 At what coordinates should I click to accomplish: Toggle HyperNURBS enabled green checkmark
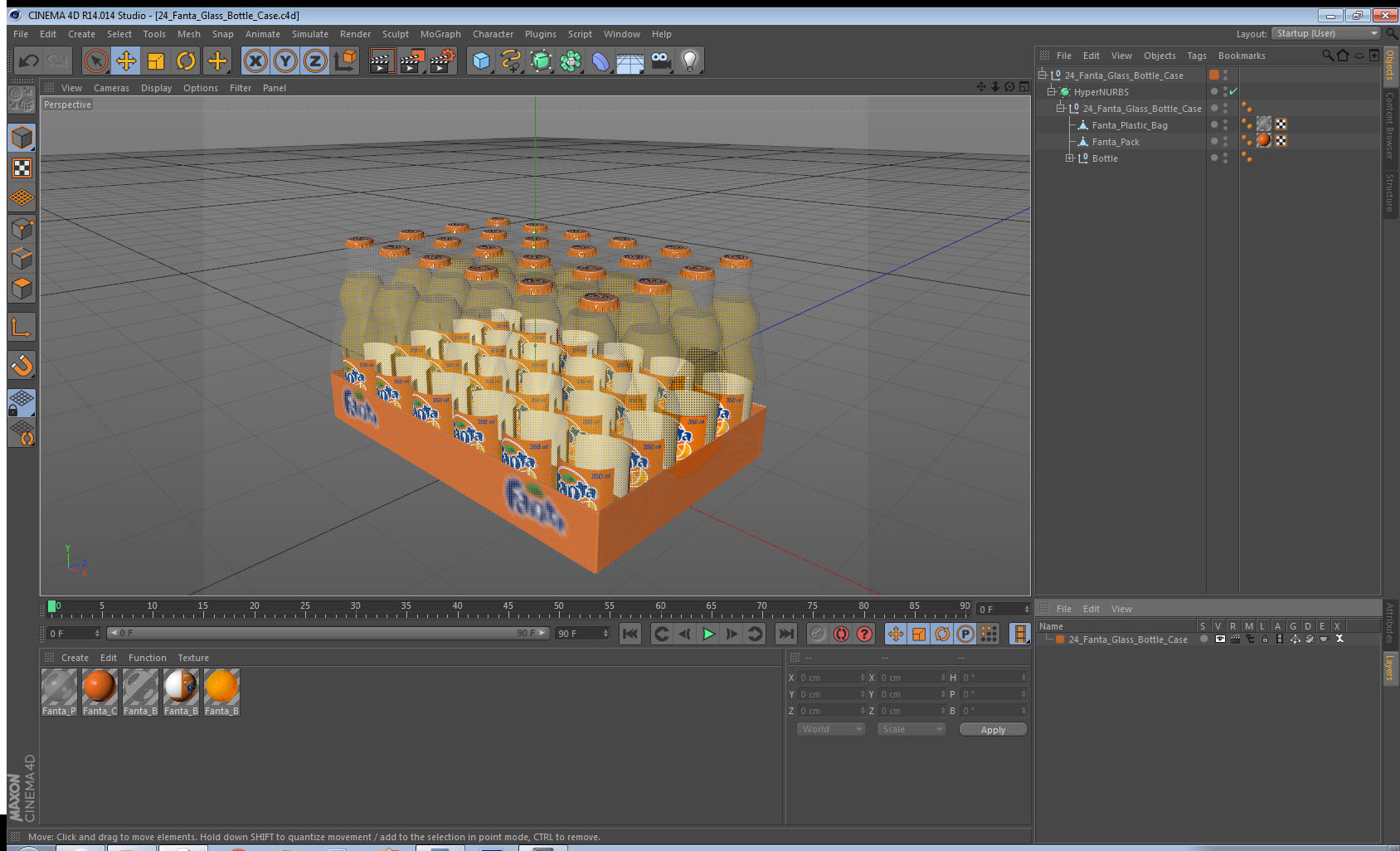[1233, 91]
